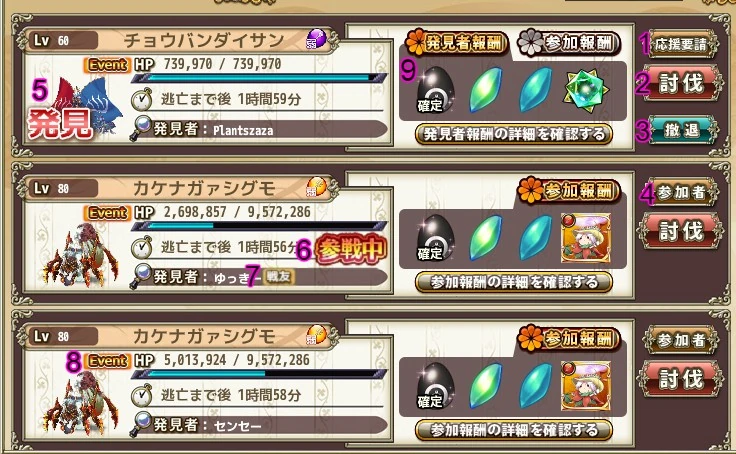Switch to 参加報酬 tab in the first panel

click(x=569, y=43)
